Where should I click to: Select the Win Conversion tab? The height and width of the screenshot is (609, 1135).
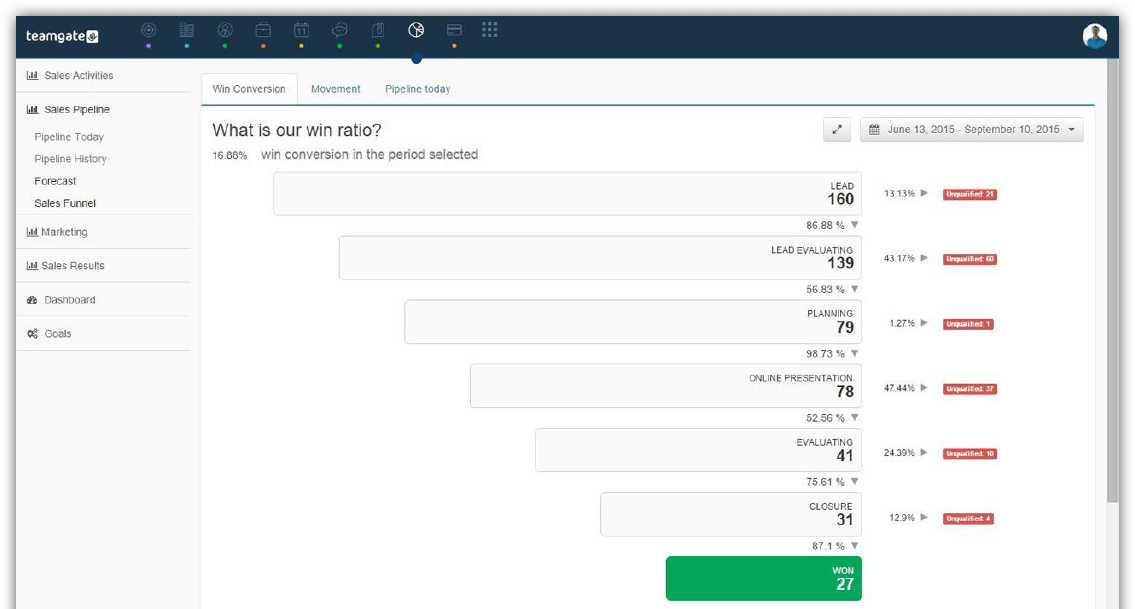pos(249,89)
